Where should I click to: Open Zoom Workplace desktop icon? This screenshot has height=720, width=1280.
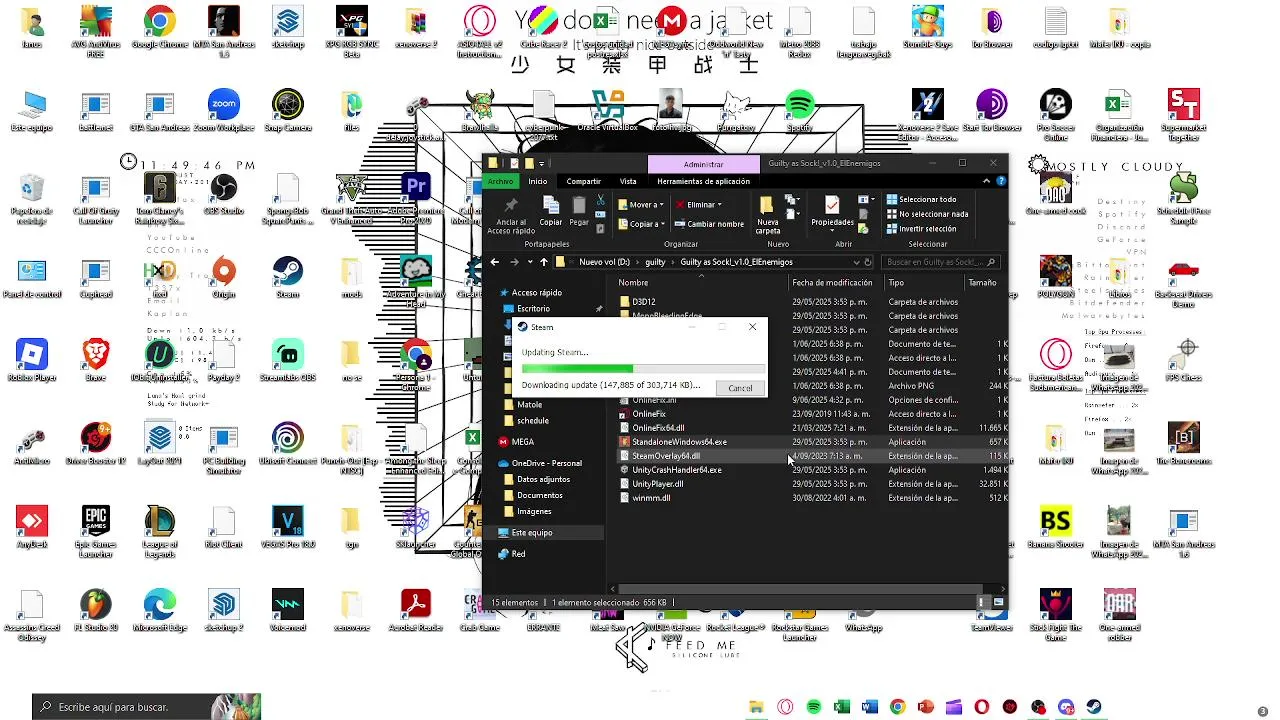pos(223,112)
